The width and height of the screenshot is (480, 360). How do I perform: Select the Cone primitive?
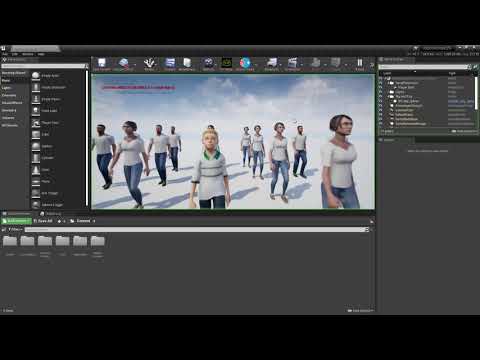click(x=58, y=170)
